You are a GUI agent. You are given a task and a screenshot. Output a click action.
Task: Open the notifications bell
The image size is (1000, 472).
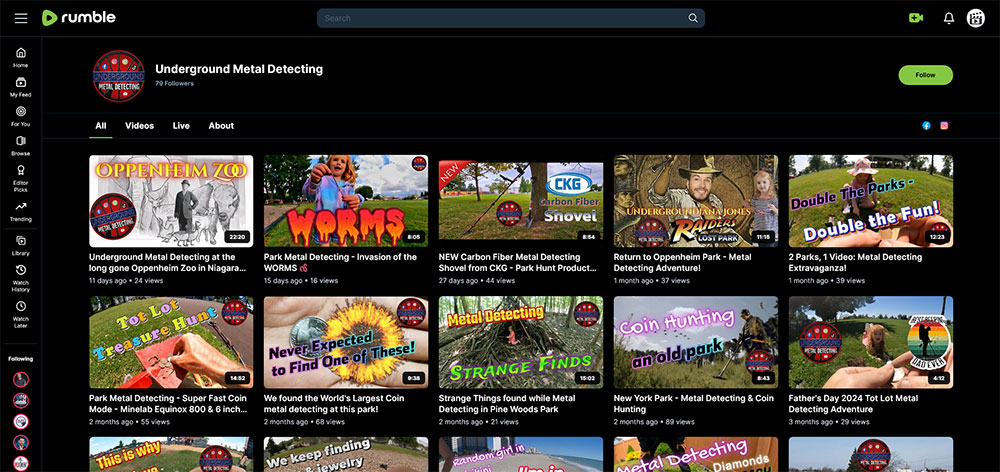[949, 18]
